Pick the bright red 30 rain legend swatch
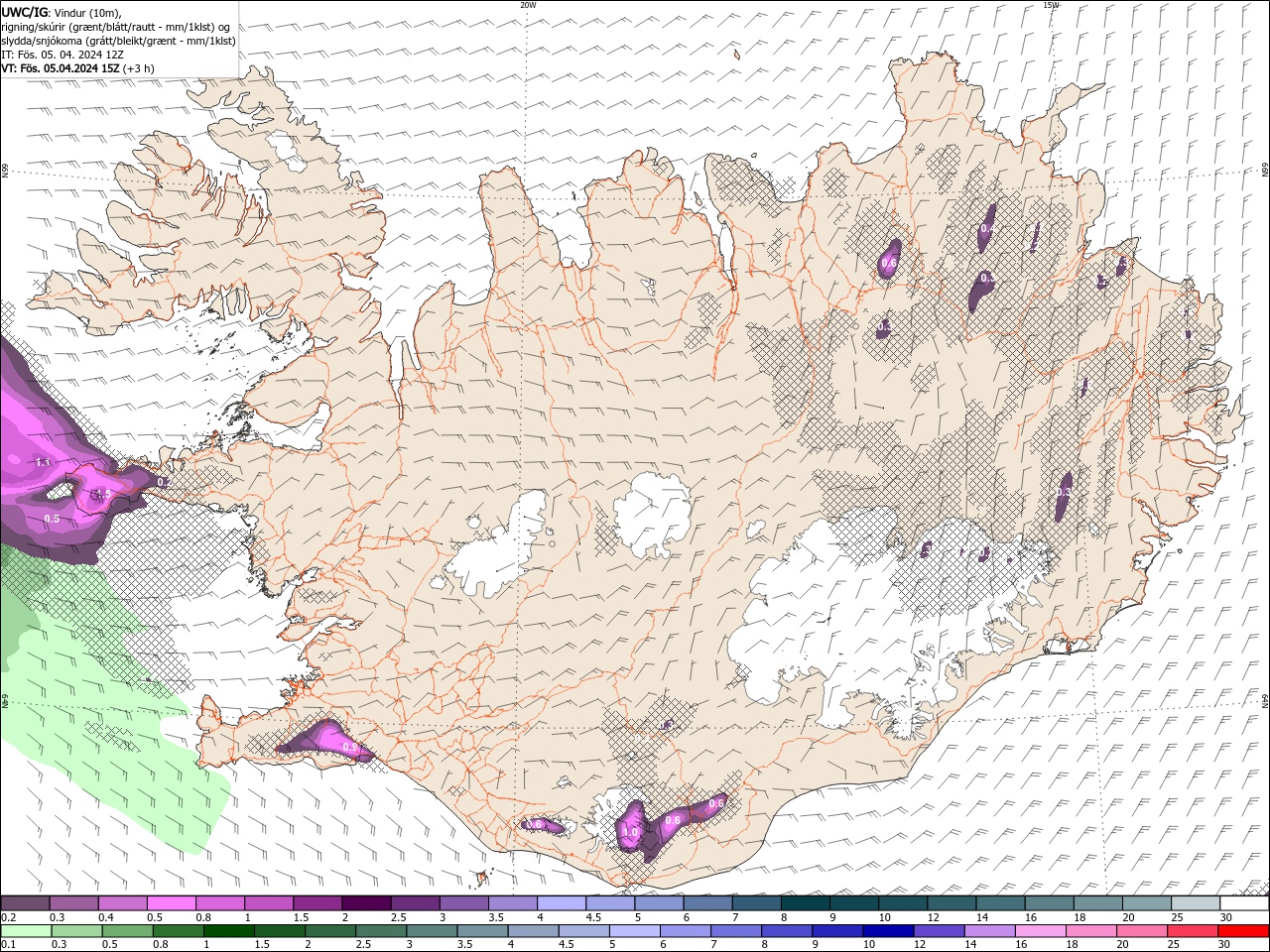 coord(1244,931)
